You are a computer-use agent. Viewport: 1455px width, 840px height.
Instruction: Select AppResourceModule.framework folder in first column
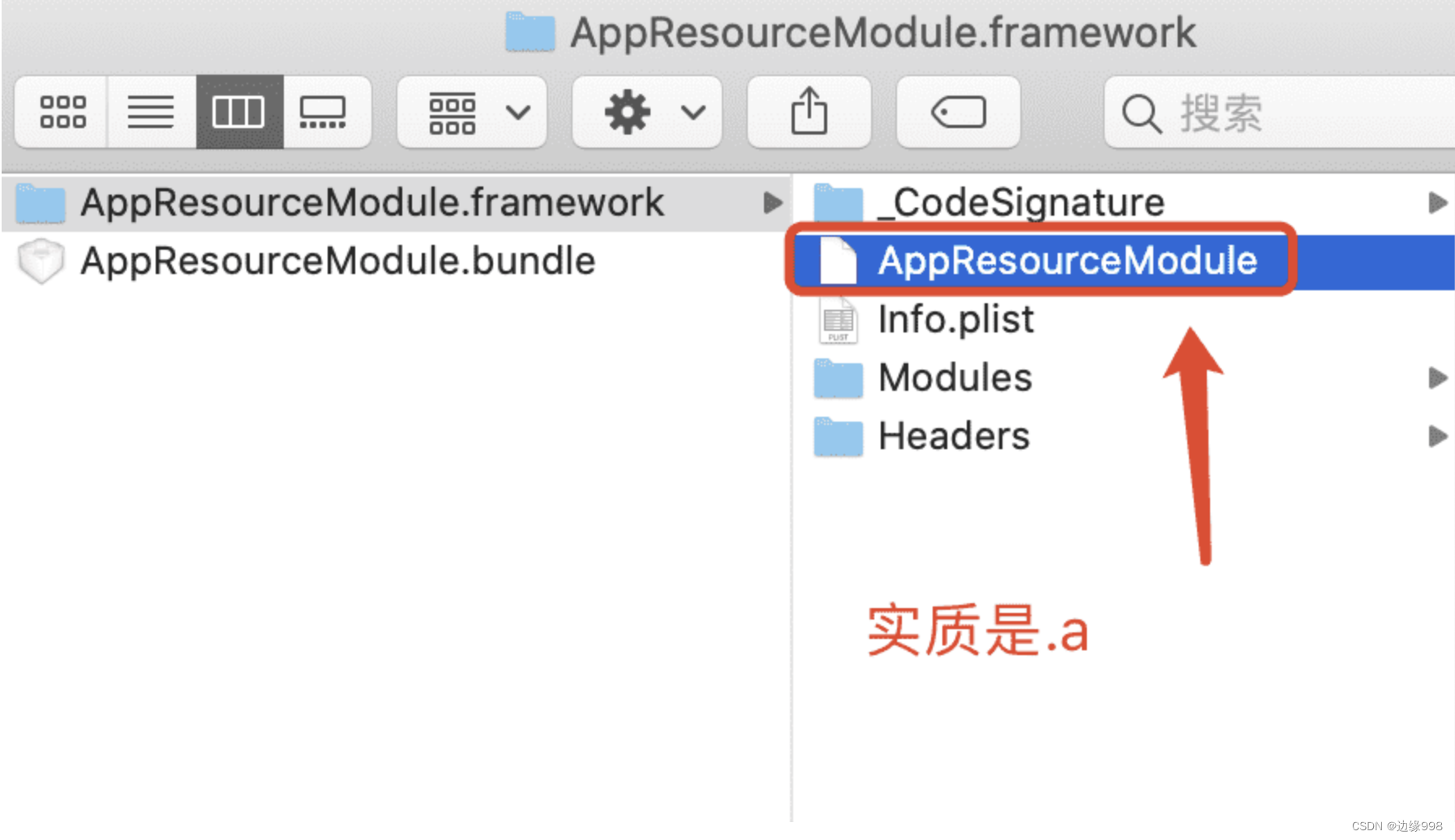click(x=371, y=203)
